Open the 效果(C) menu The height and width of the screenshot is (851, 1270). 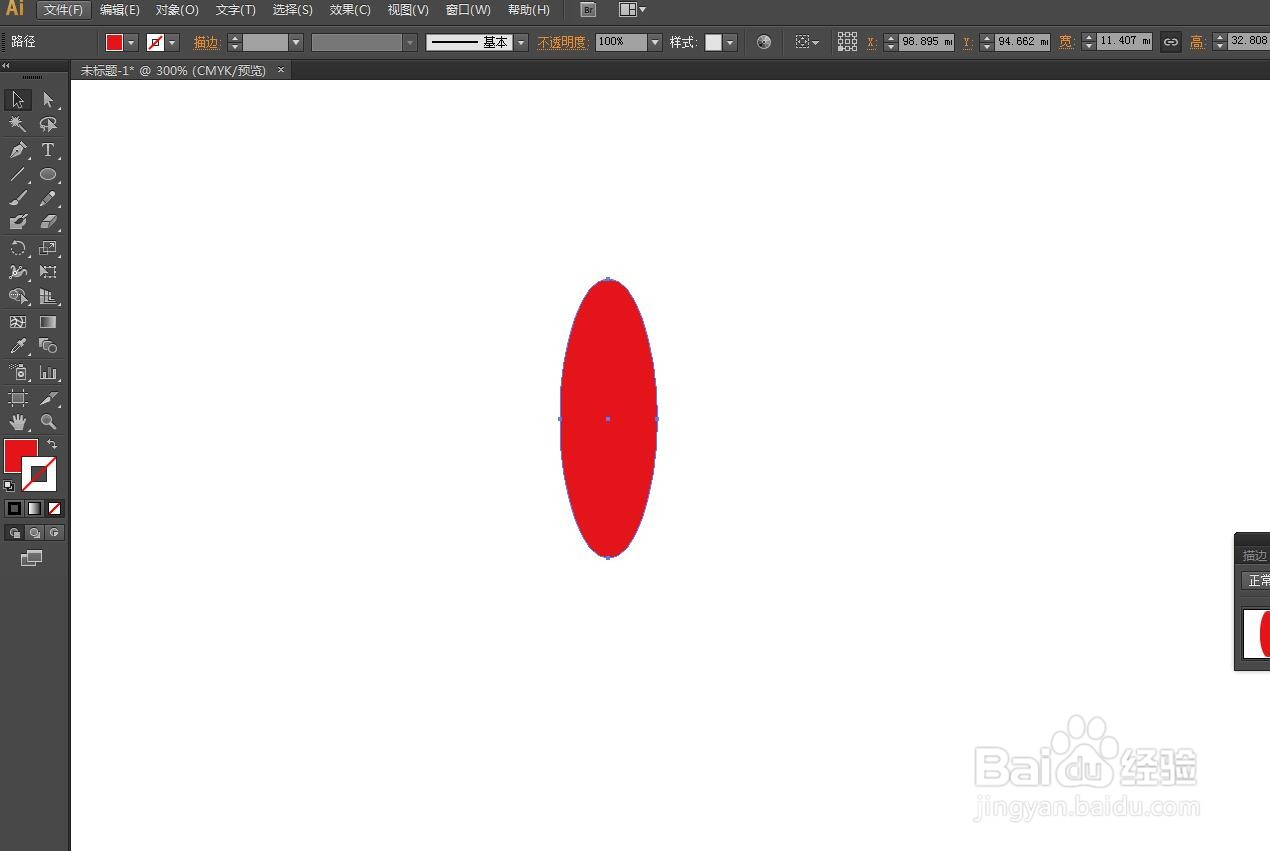coord(350,10)
